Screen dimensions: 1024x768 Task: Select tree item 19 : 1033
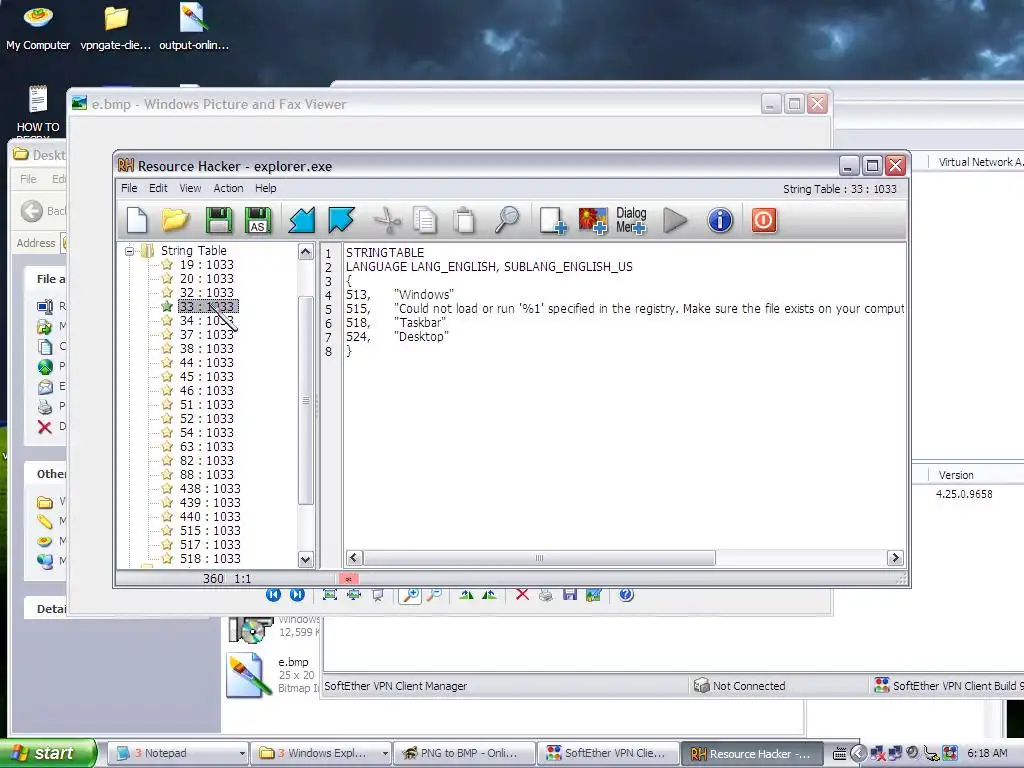click(x=206, y=264)
